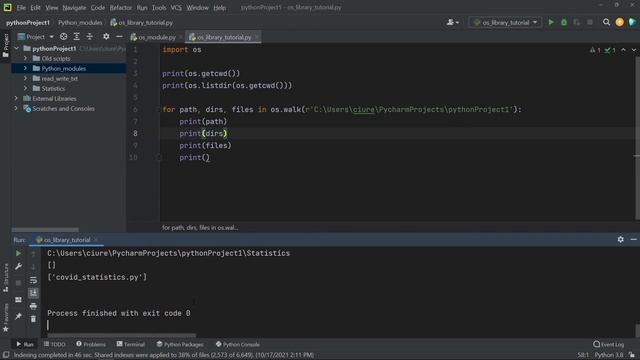Screen dimensions: 640x360
Task: Open the Navigate menu
Action: point(74,7)
